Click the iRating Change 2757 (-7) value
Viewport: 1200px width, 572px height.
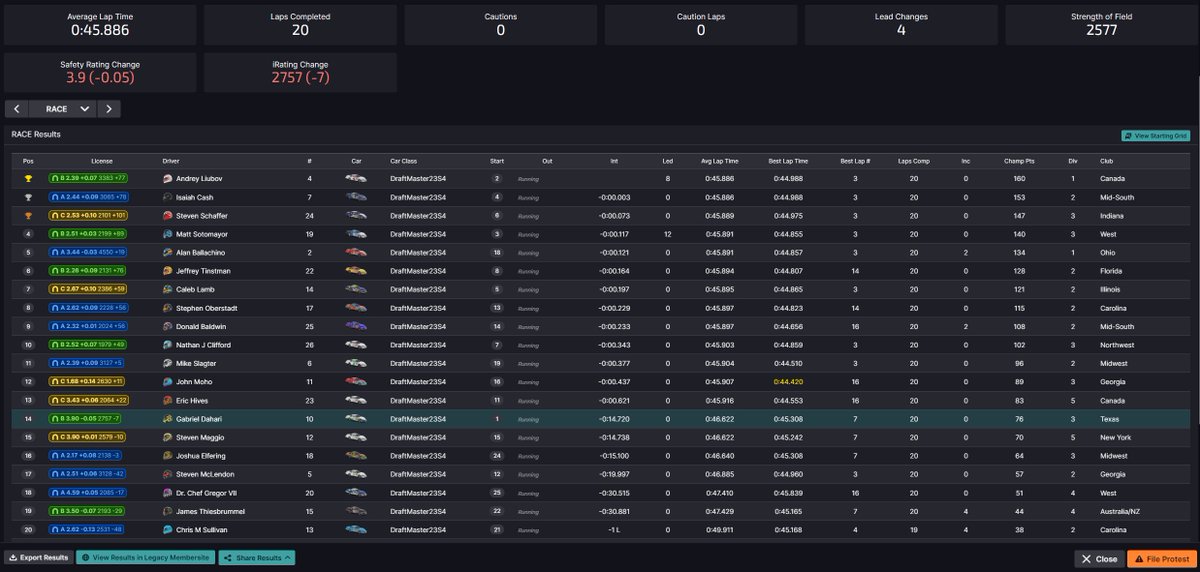[x=300, y=78]
